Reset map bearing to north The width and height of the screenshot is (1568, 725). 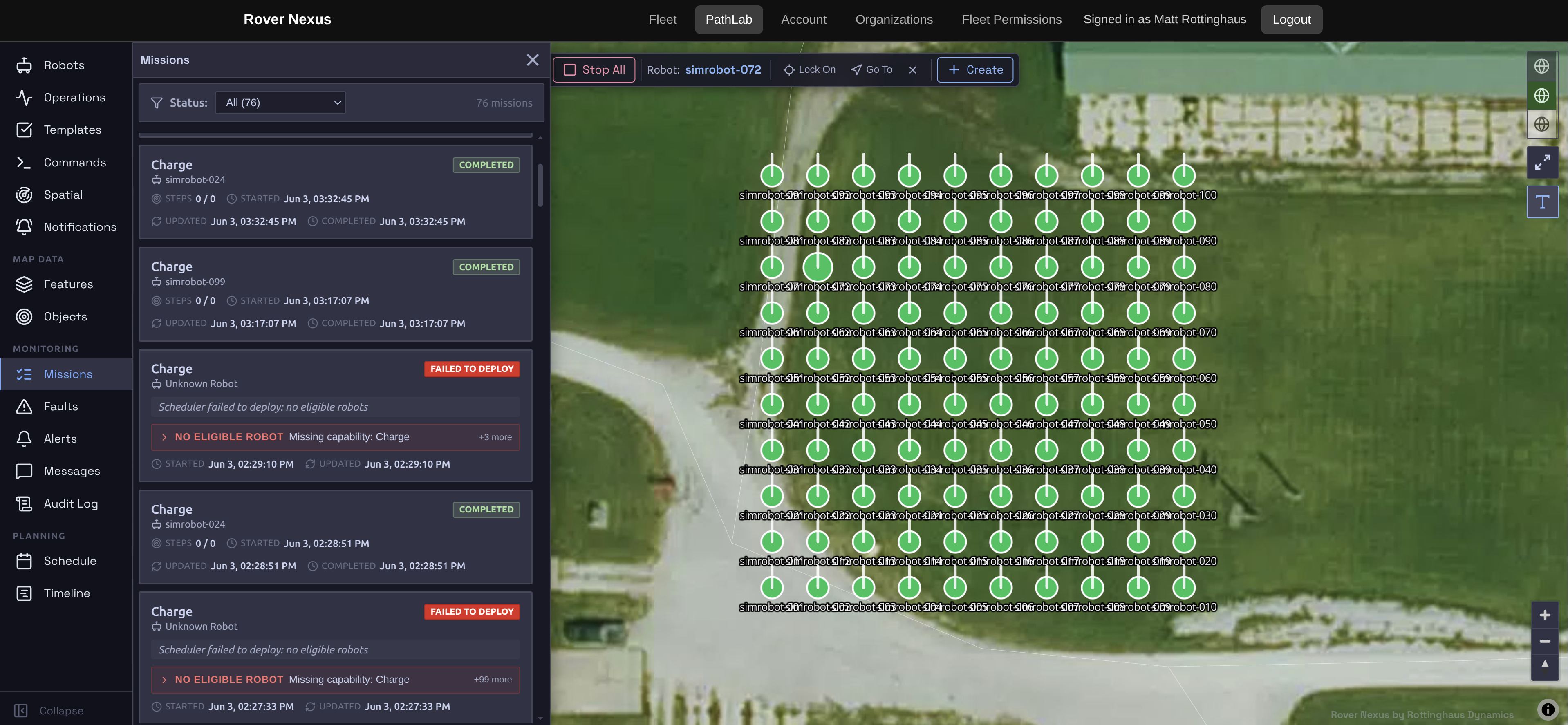tap(1544, 665)
